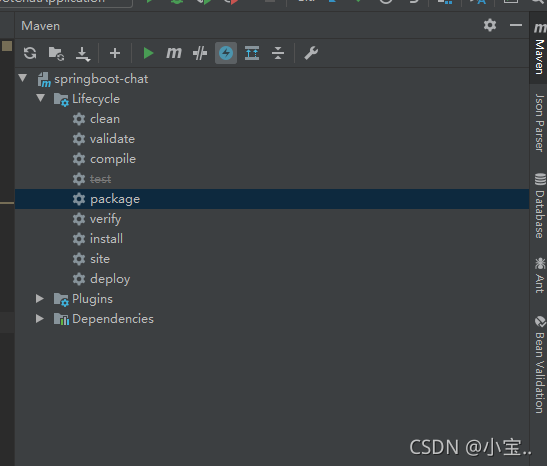This screenshot has width=547, height=466.
Task: Toggle offline mode icon
Action: pos(200,53)
